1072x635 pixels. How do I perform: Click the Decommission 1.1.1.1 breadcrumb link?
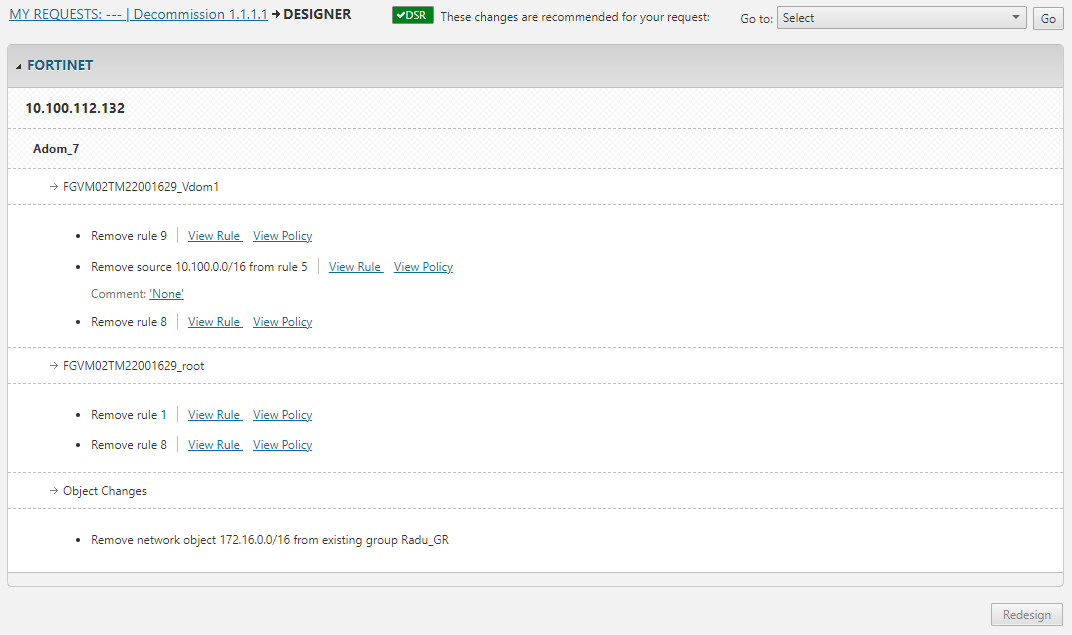click(200, 15)
